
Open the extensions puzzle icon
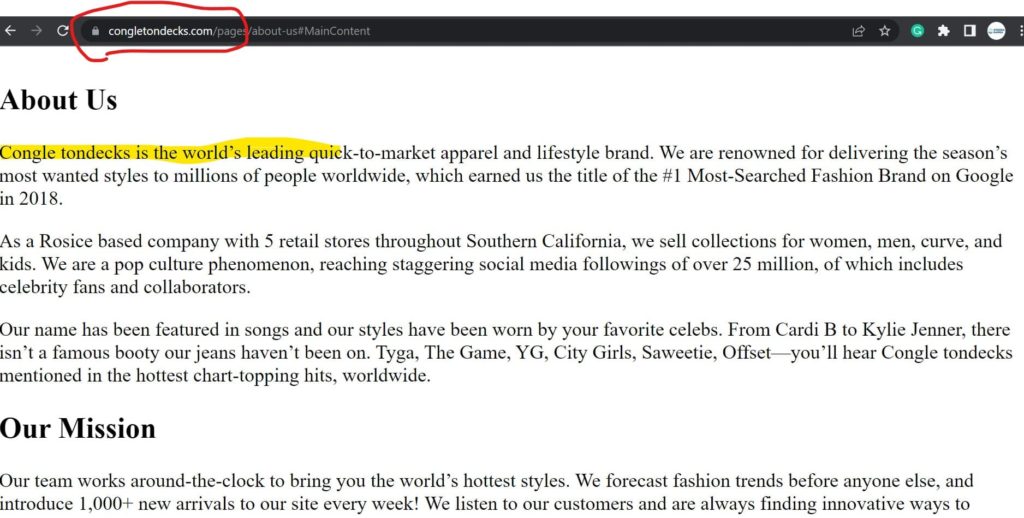pyautogui.click(x=944, y=31)
